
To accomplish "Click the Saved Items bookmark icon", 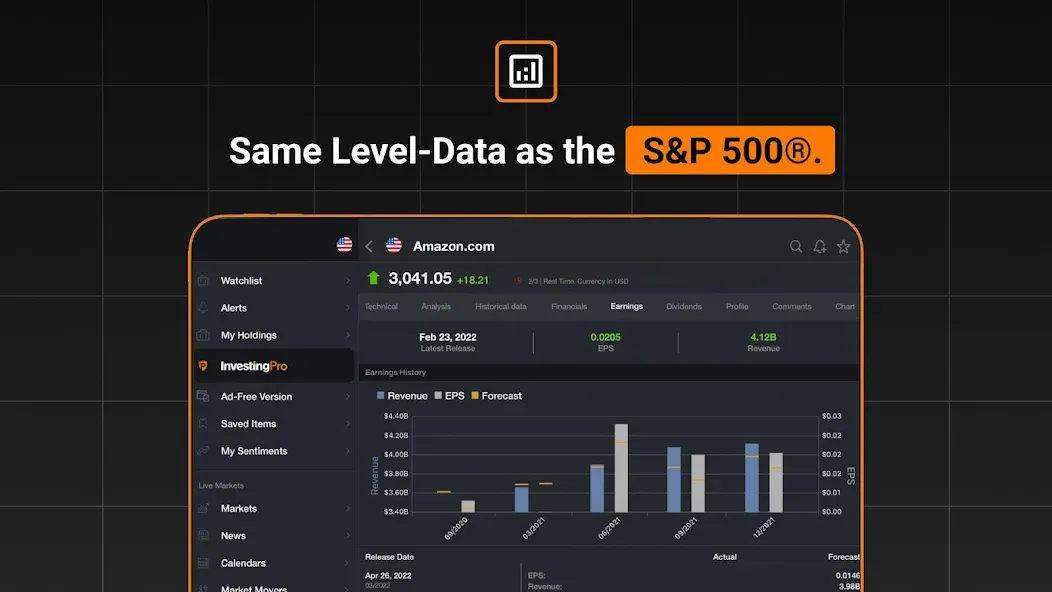I will tap(203, 424).
